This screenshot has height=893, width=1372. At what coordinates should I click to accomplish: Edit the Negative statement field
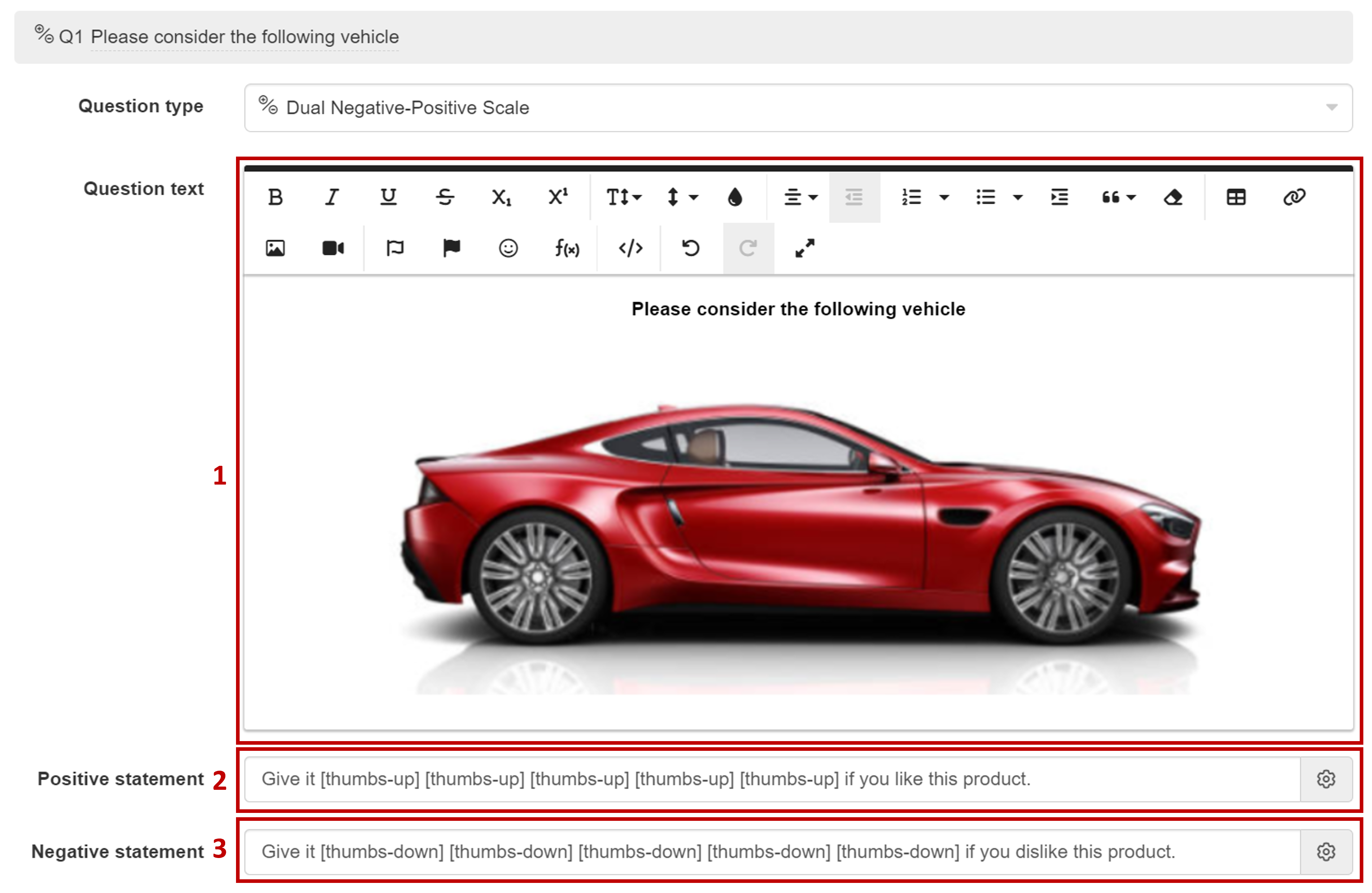point(772,852)
